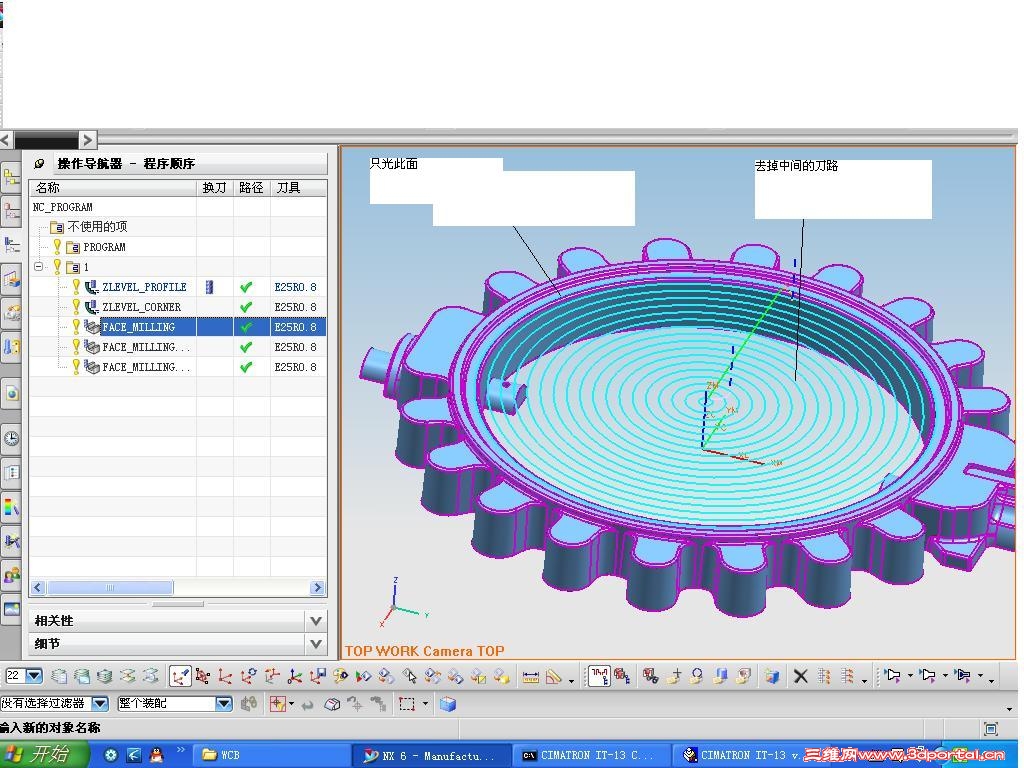The height and width of the screenshot is (768, 1024).
Task: Click the 刀具 column header
Action: click(298, 188)
